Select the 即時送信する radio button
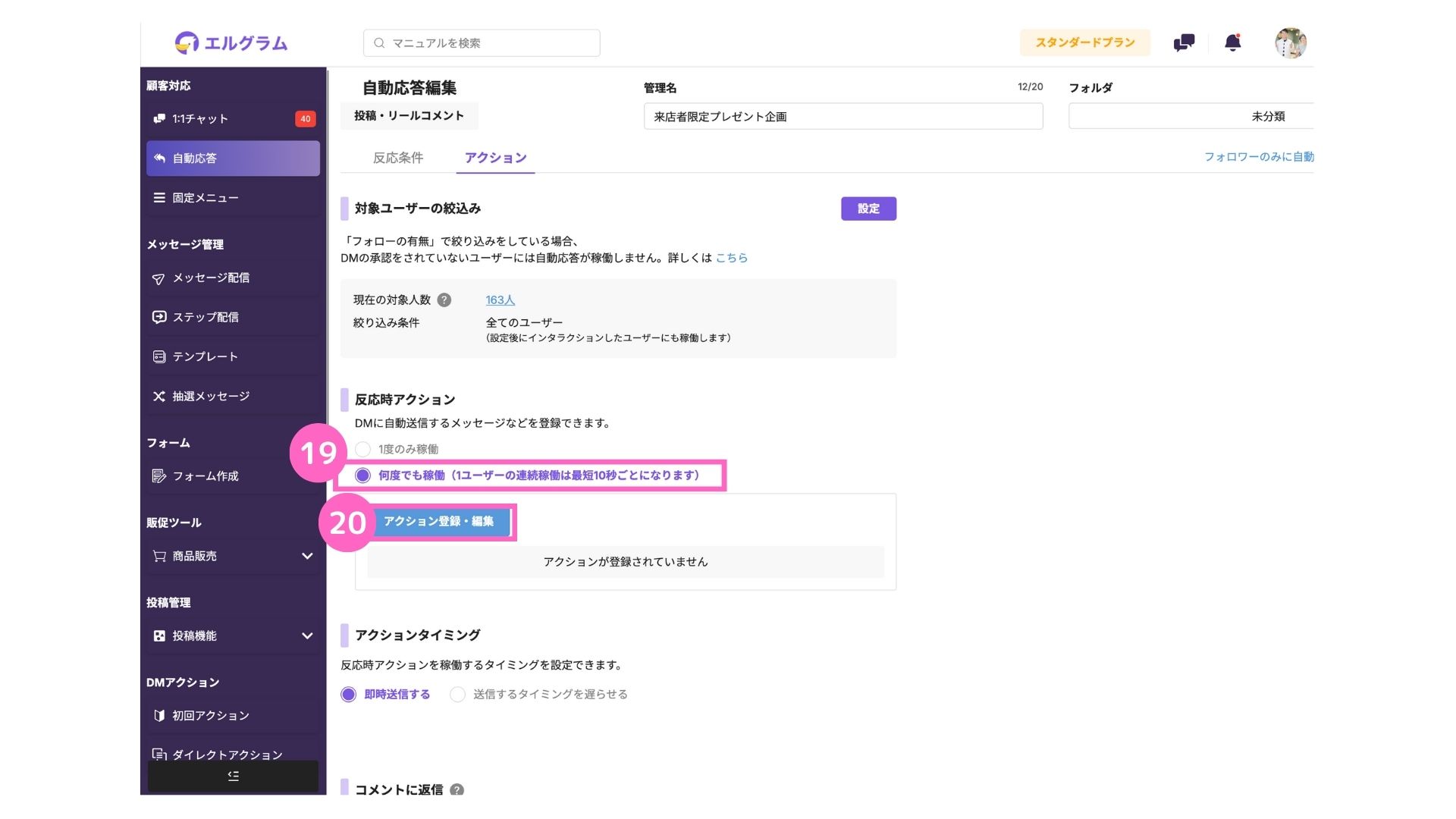Image resolution: width=1456 pixels, height=819 pixels. click(x=348, y=694)
